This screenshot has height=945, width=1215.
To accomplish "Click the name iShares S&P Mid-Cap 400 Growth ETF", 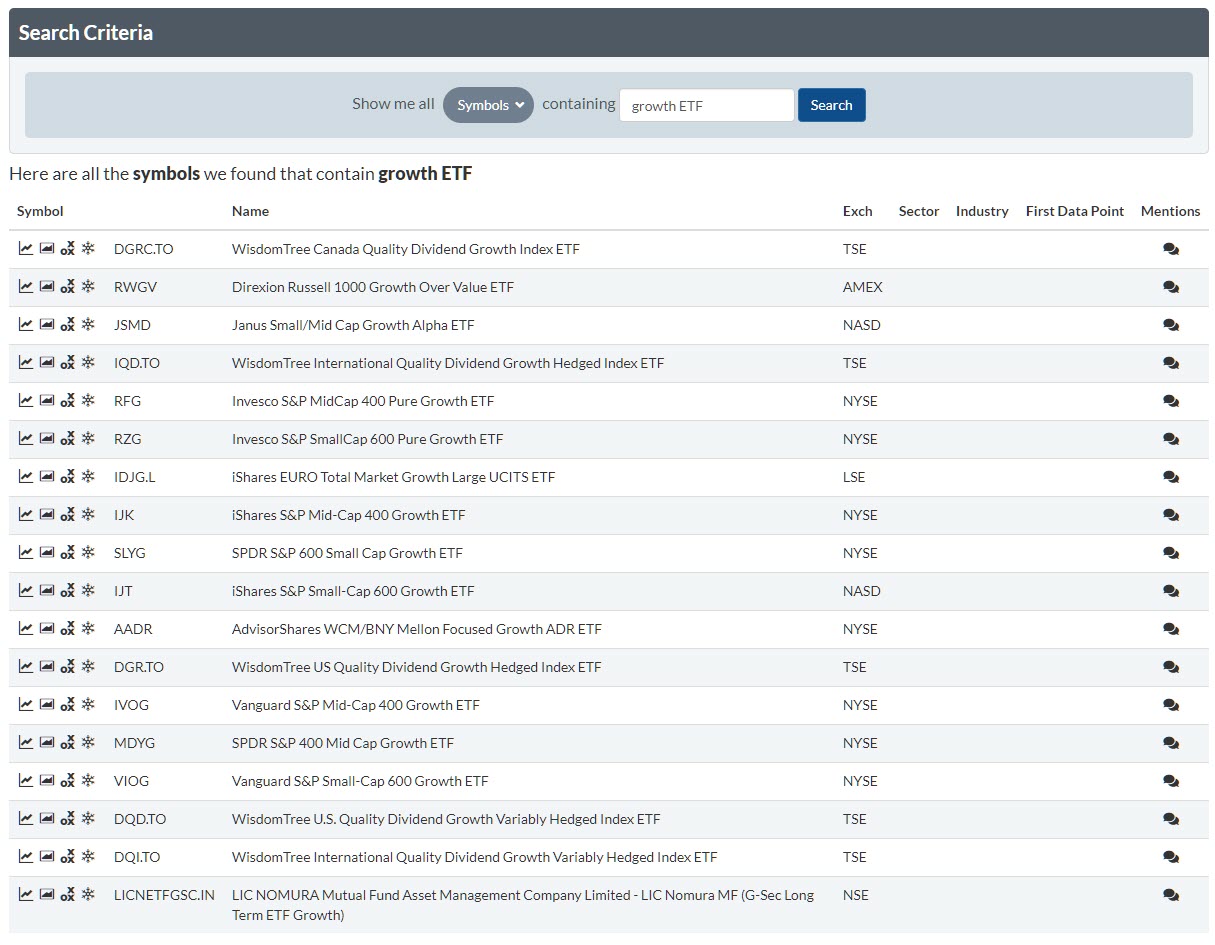I will (x=349, y=515).
